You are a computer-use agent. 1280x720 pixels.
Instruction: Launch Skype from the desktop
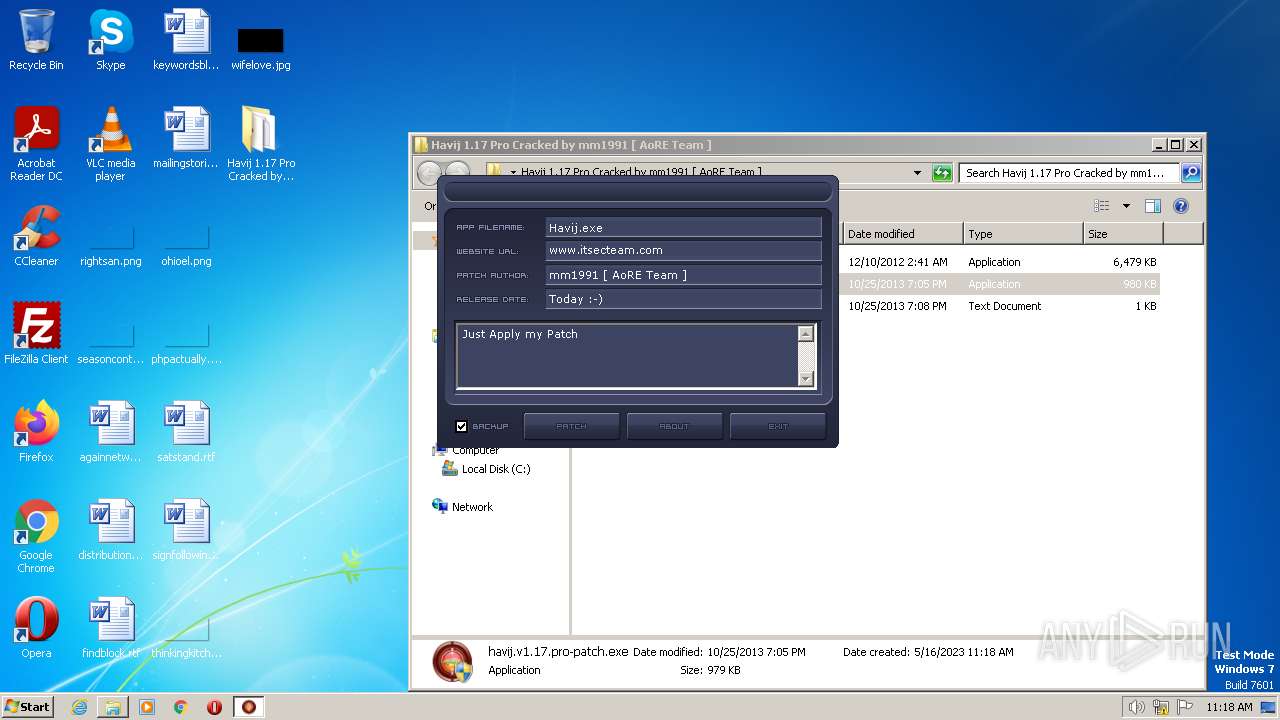(x=110, y=40)
